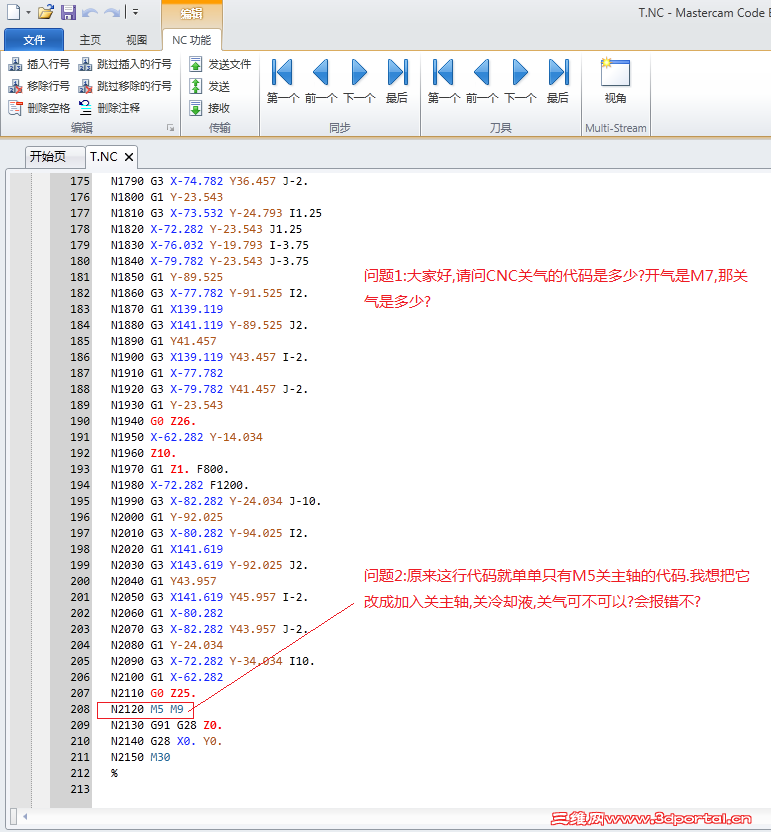Click line N1890 G1 Y41.457
This screenshot has height=832, width=771.
[x=163, y=341]
